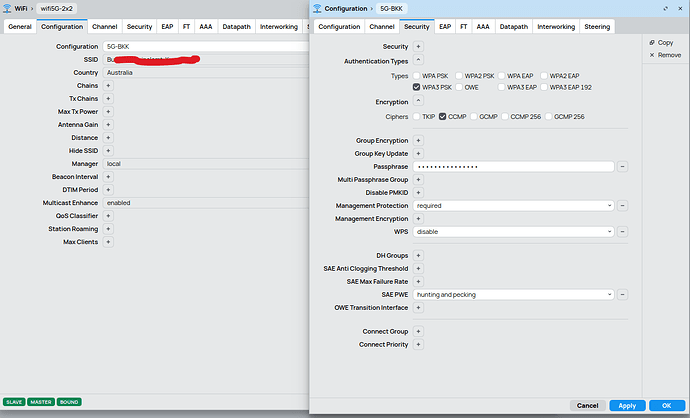This screenshot has height=418, width=690.
Task: Add Multi Passphrase Group with plus button
Action: tap(418, 180)
